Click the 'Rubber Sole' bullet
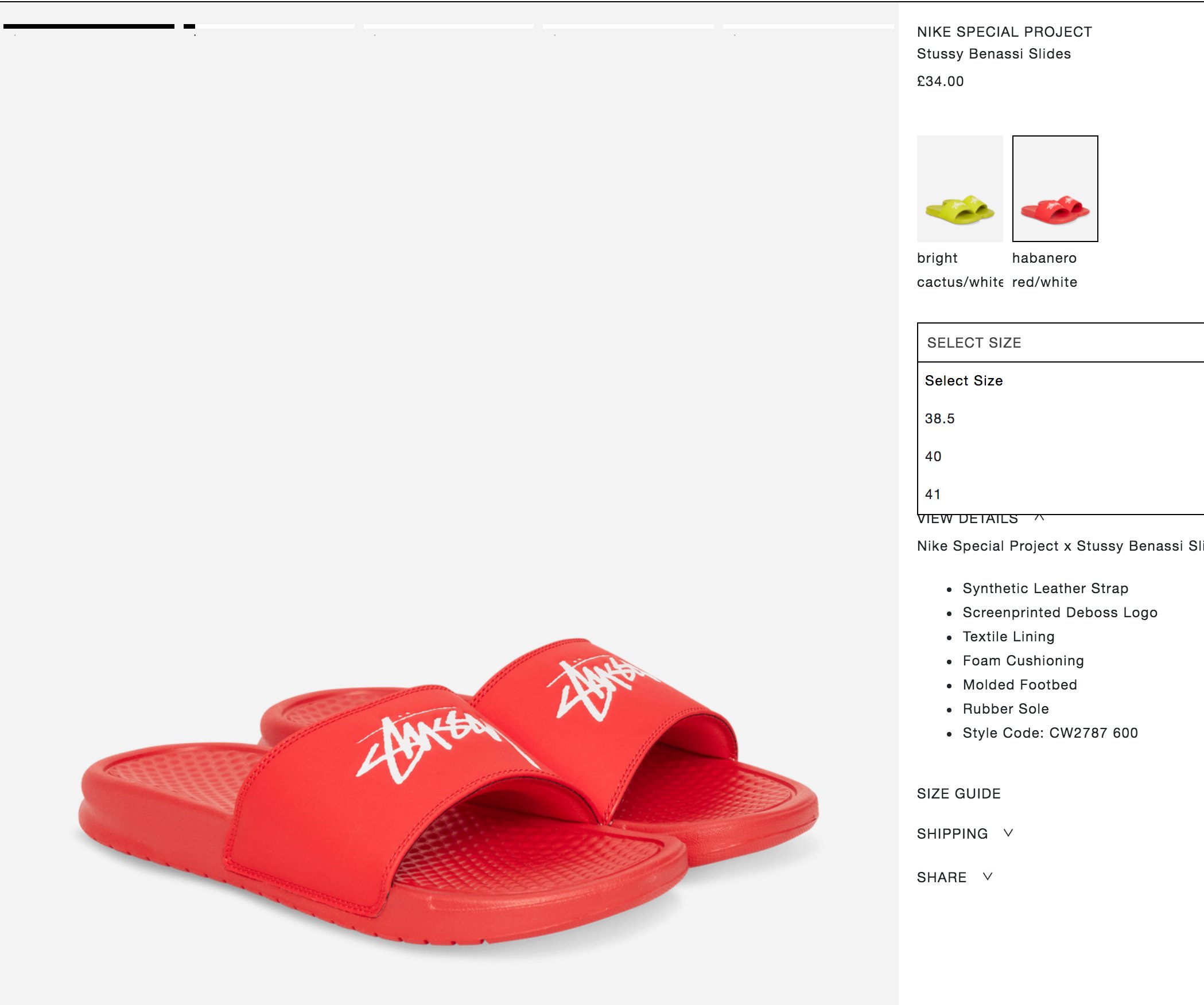1204x1005 pixels. 1006,709
